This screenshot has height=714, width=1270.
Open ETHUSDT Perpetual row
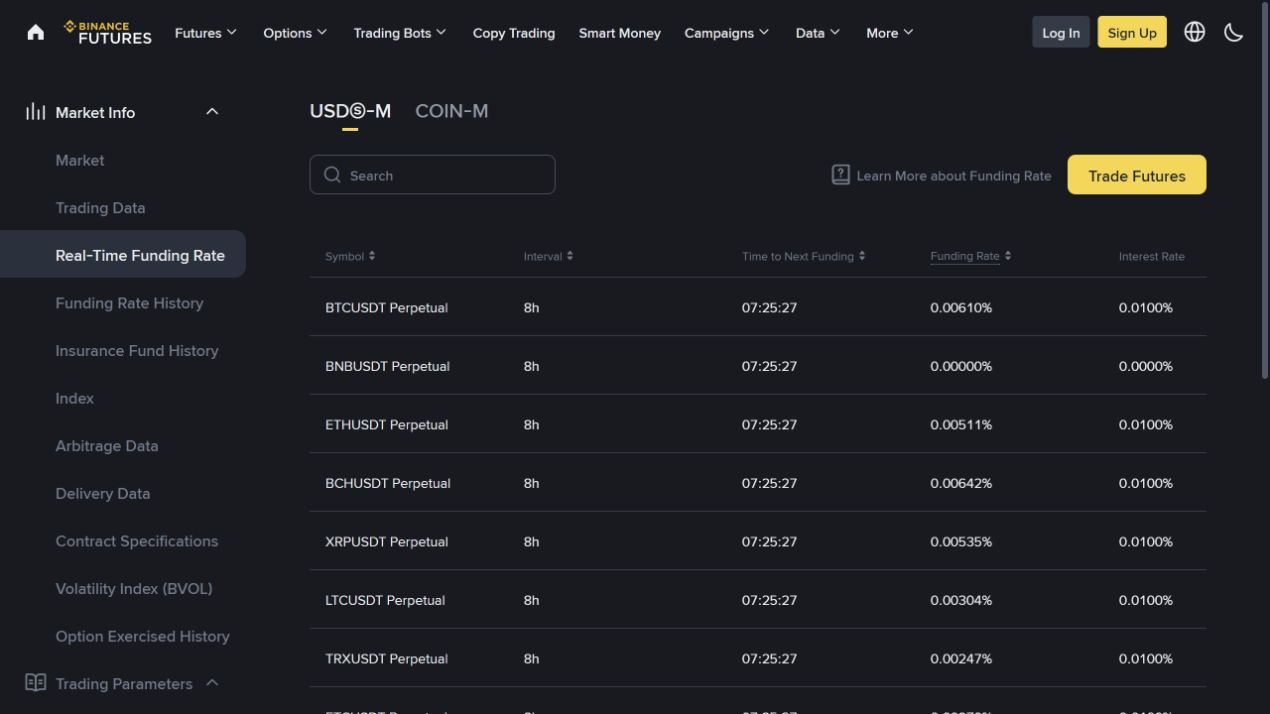click(757, 424)
